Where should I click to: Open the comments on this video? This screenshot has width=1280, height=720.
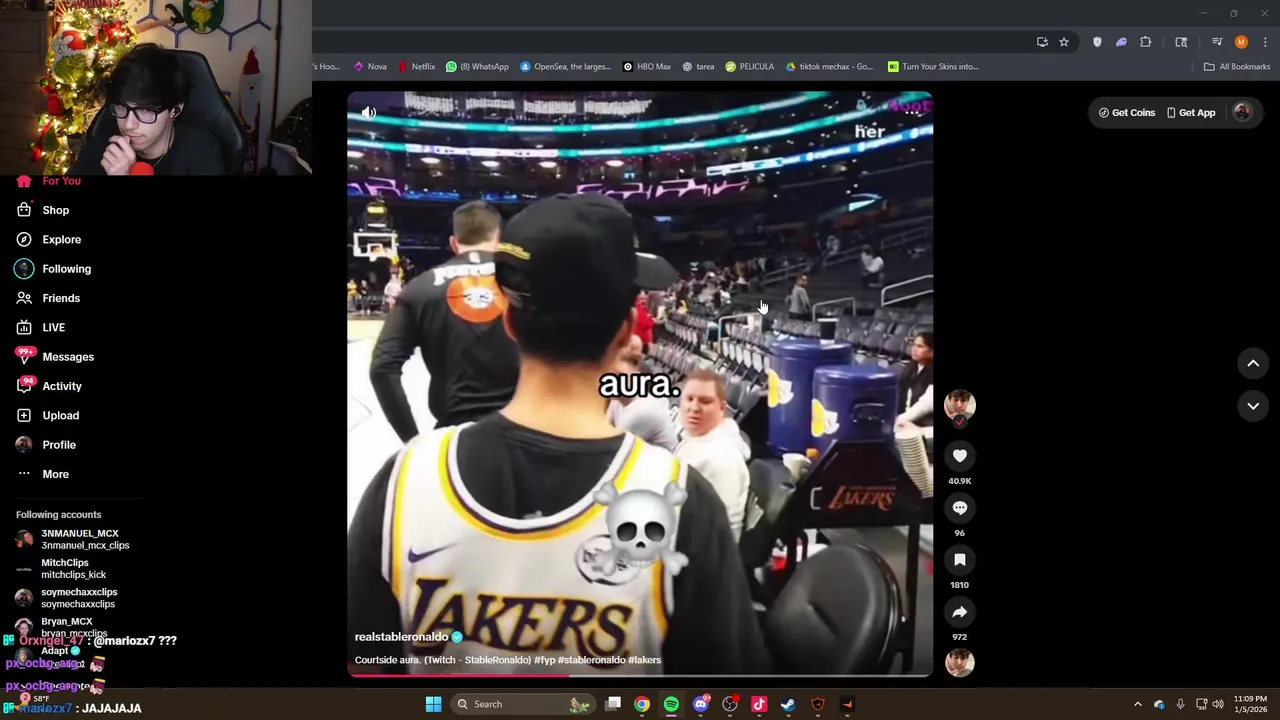pos(959,508)
